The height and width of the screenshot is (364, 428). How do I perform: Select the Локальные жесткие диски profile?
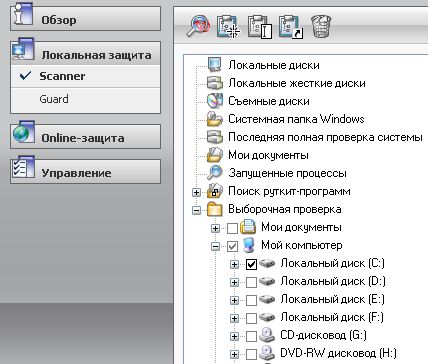pyautogui.click(x=297, y=83)
